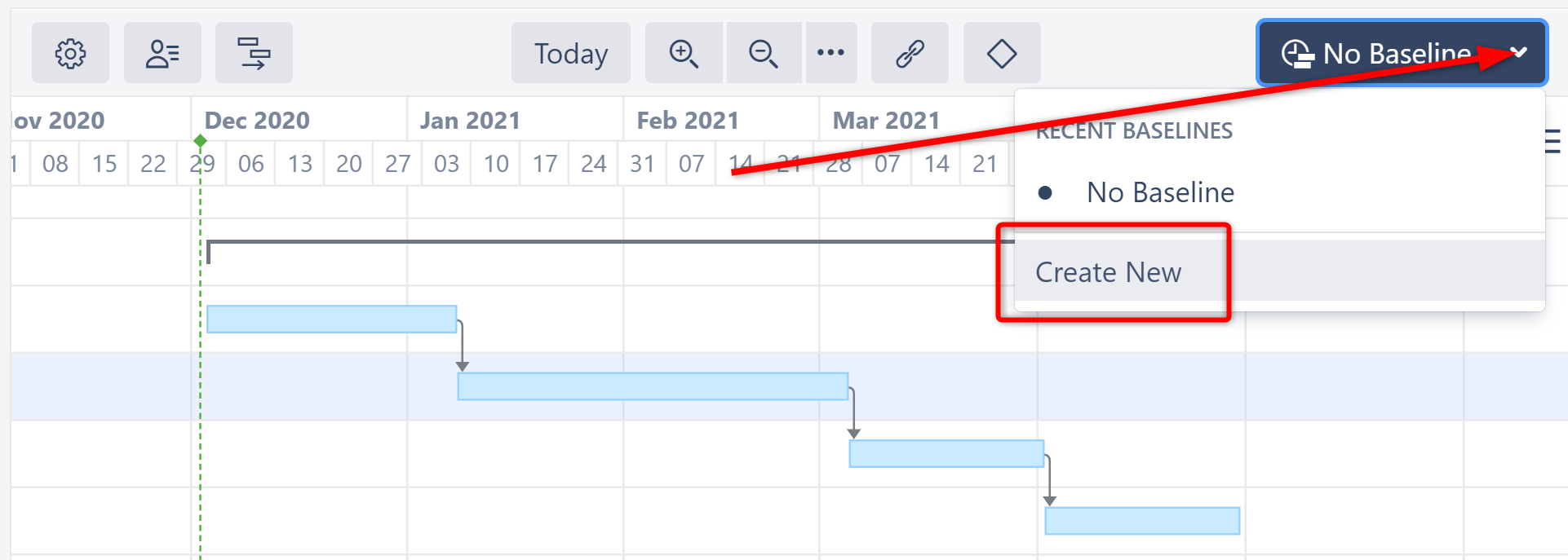The image size is (1568, 560).
Task: Open the structure hierarchy view icon
Action: pos(254,53)
